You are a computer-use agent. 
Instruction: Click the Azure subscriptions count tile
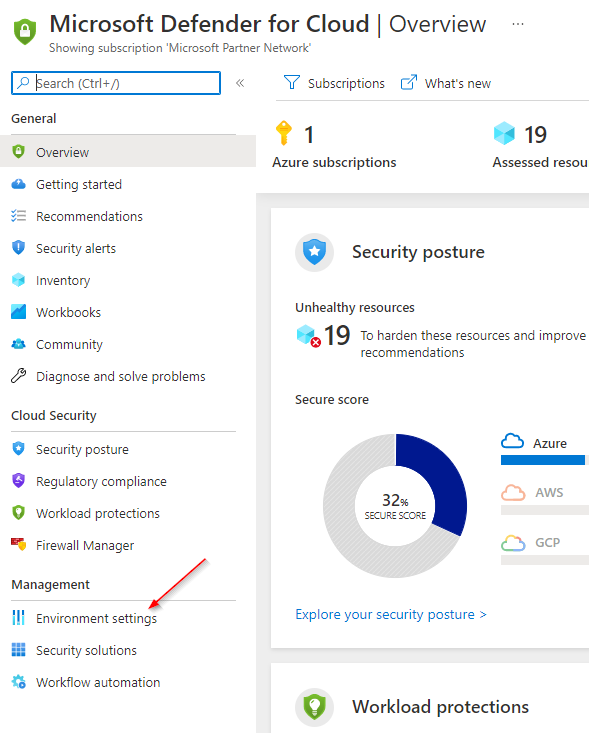334,145
